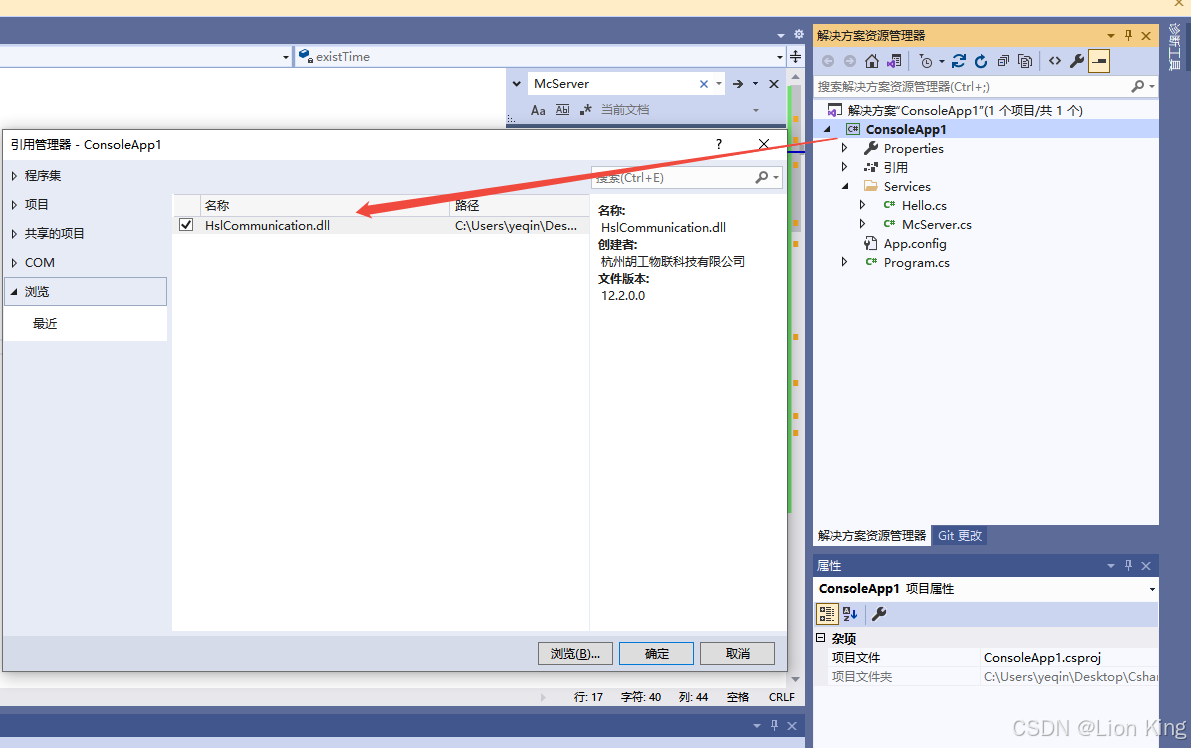The image size is (1191, 748).
Task: Open properties wrench icon in Solution Explorer toolbar
Action: coord(1077,61)
